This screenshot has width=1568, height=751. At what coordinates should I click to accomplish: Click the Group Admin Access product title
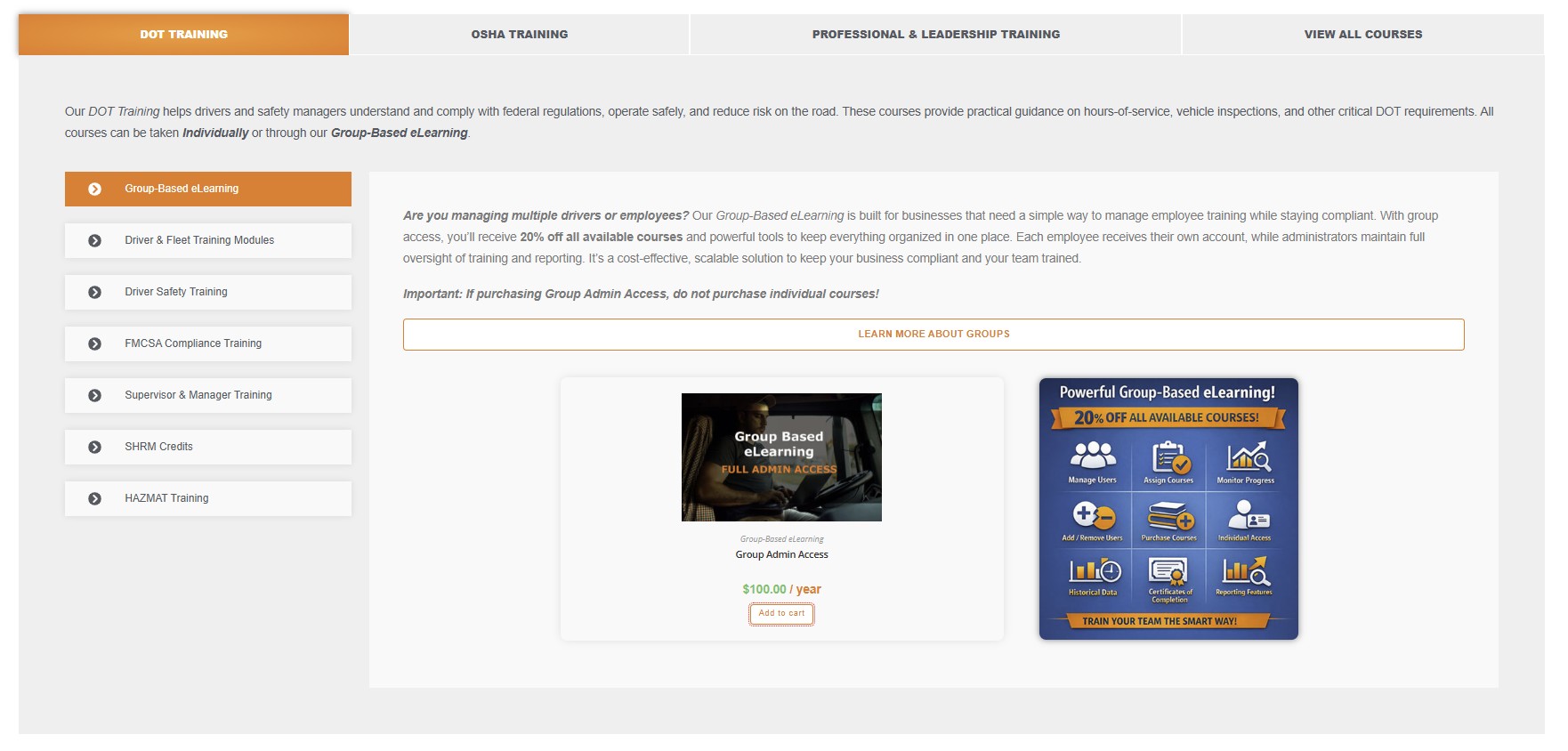coord(781,555)
